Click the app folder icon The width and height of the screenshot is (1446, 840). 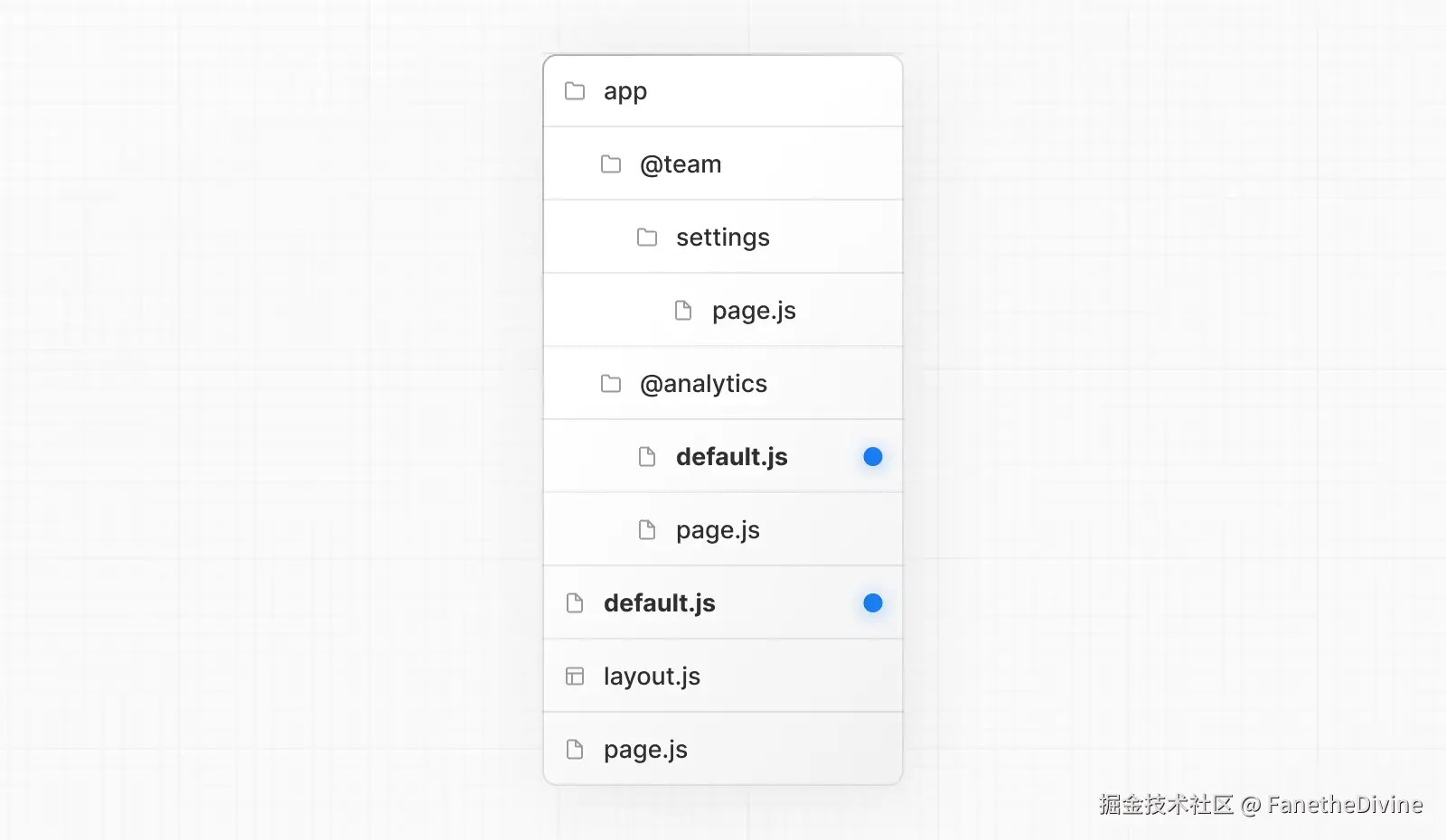575,91
